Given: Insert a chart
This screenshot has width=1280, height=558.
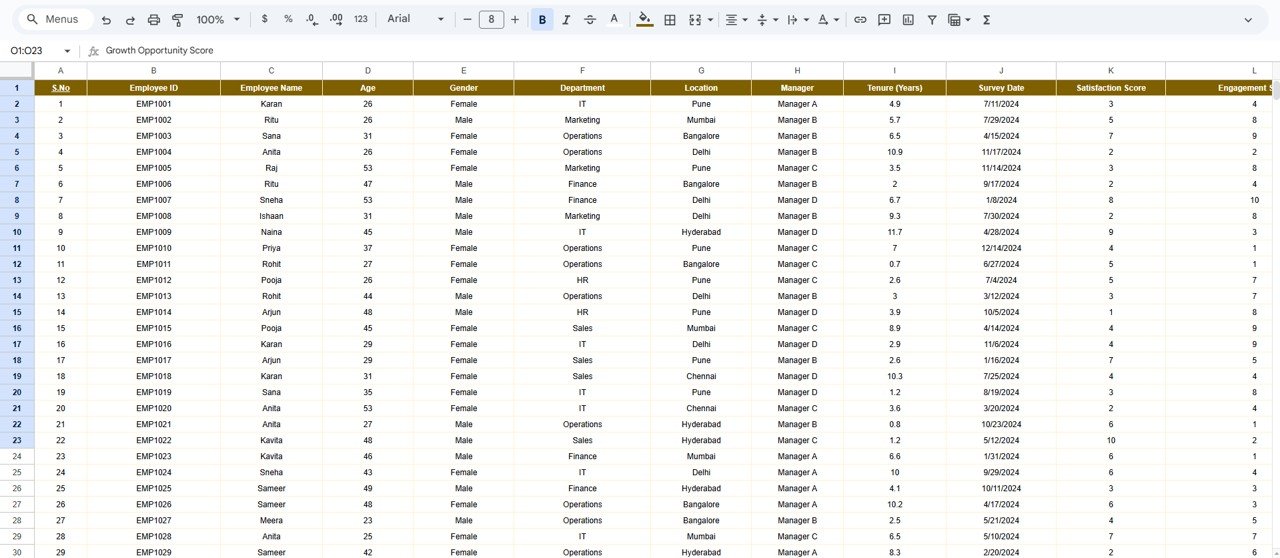Looking at the screenshot, I should click(x=908, y=19).
